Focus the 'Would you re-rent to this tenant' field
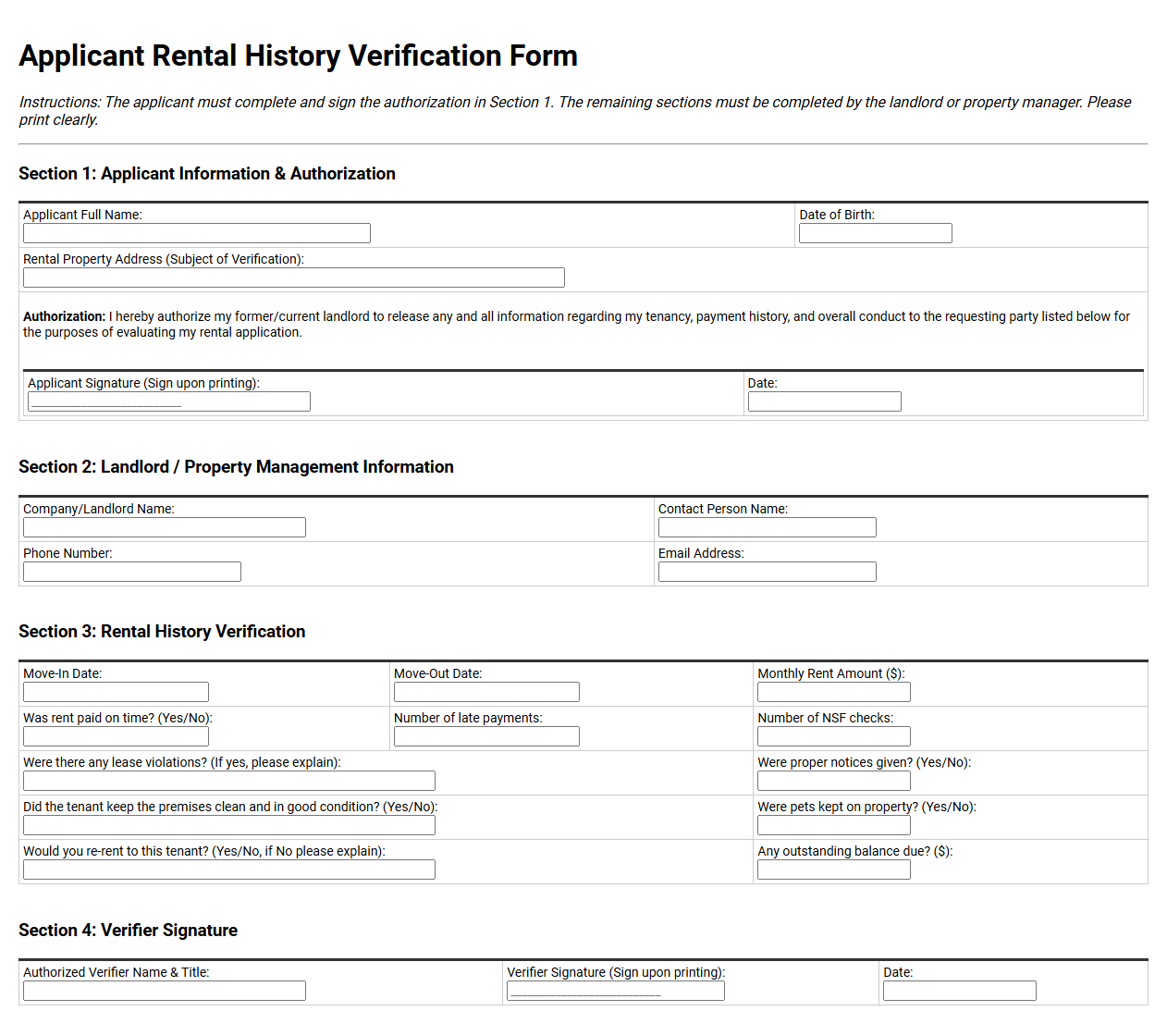Viewport: 1167px width, 1036px height. pos(229,869)
